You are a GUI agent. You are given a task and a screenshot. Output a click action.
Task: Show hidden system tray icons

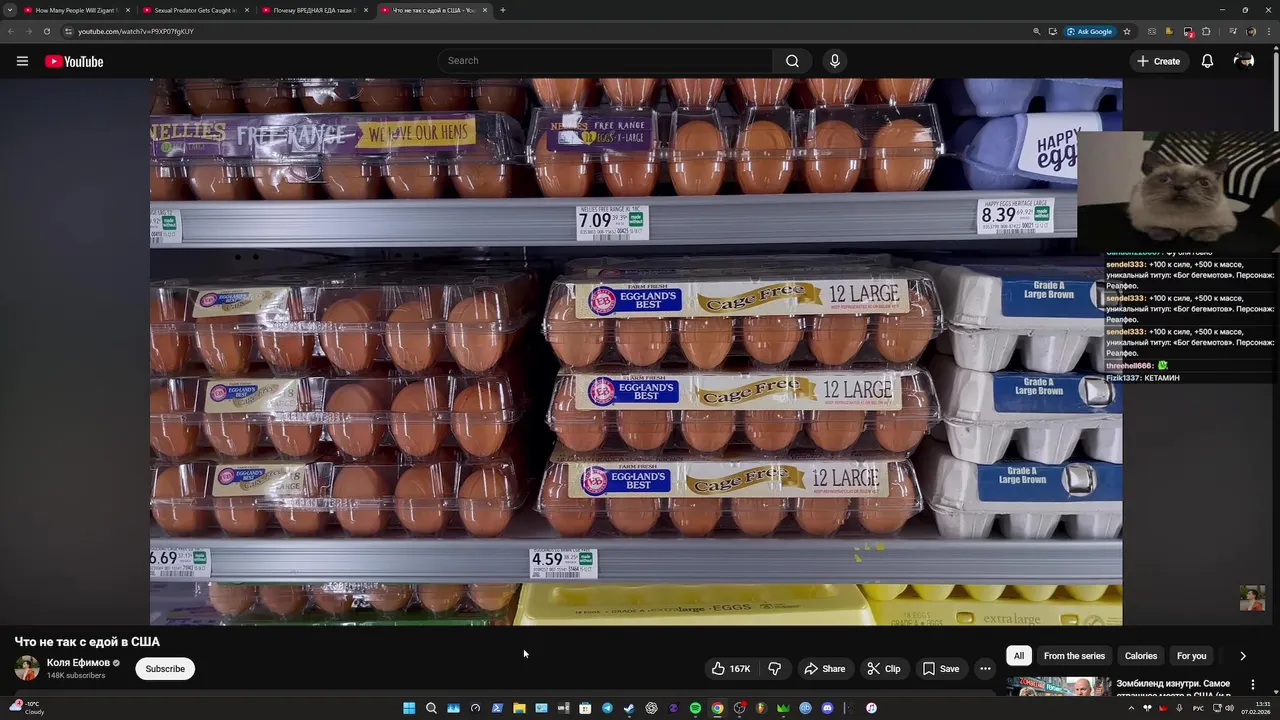pos(1132,708)
